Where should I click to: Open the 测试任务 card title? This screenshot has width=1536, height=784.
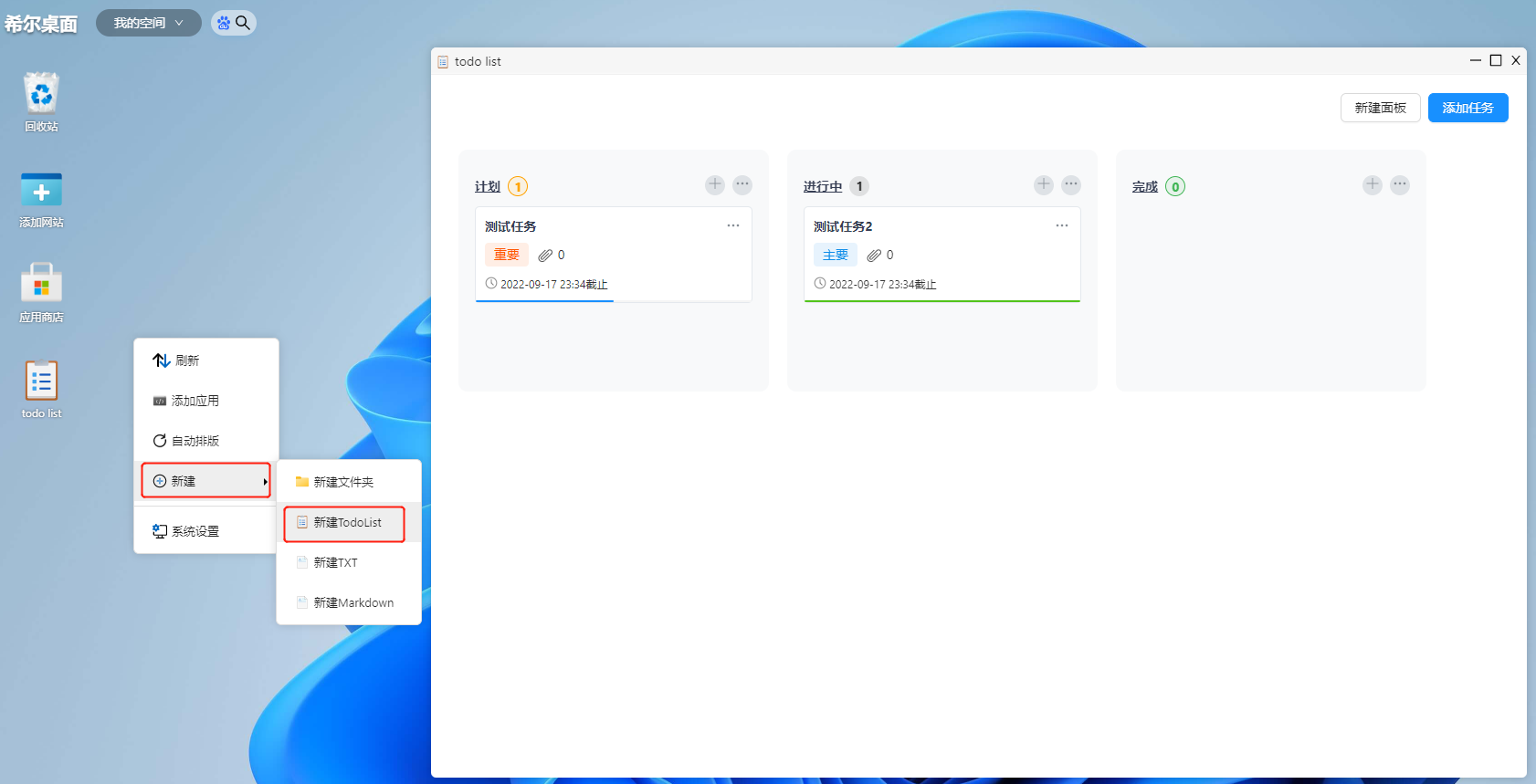point(510,226)
